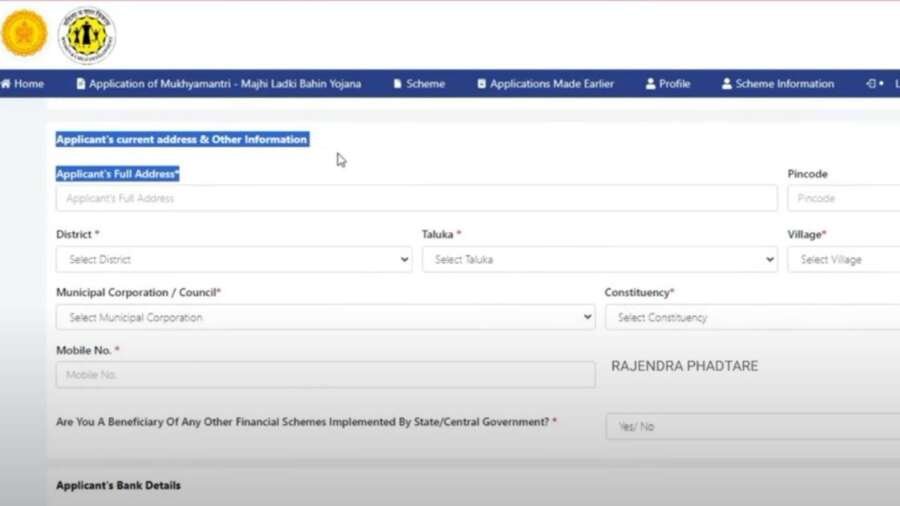This screenshot has height=506, width=900.
Task: Click the Scheme Information user icon
Action: [x=727, y=84]
